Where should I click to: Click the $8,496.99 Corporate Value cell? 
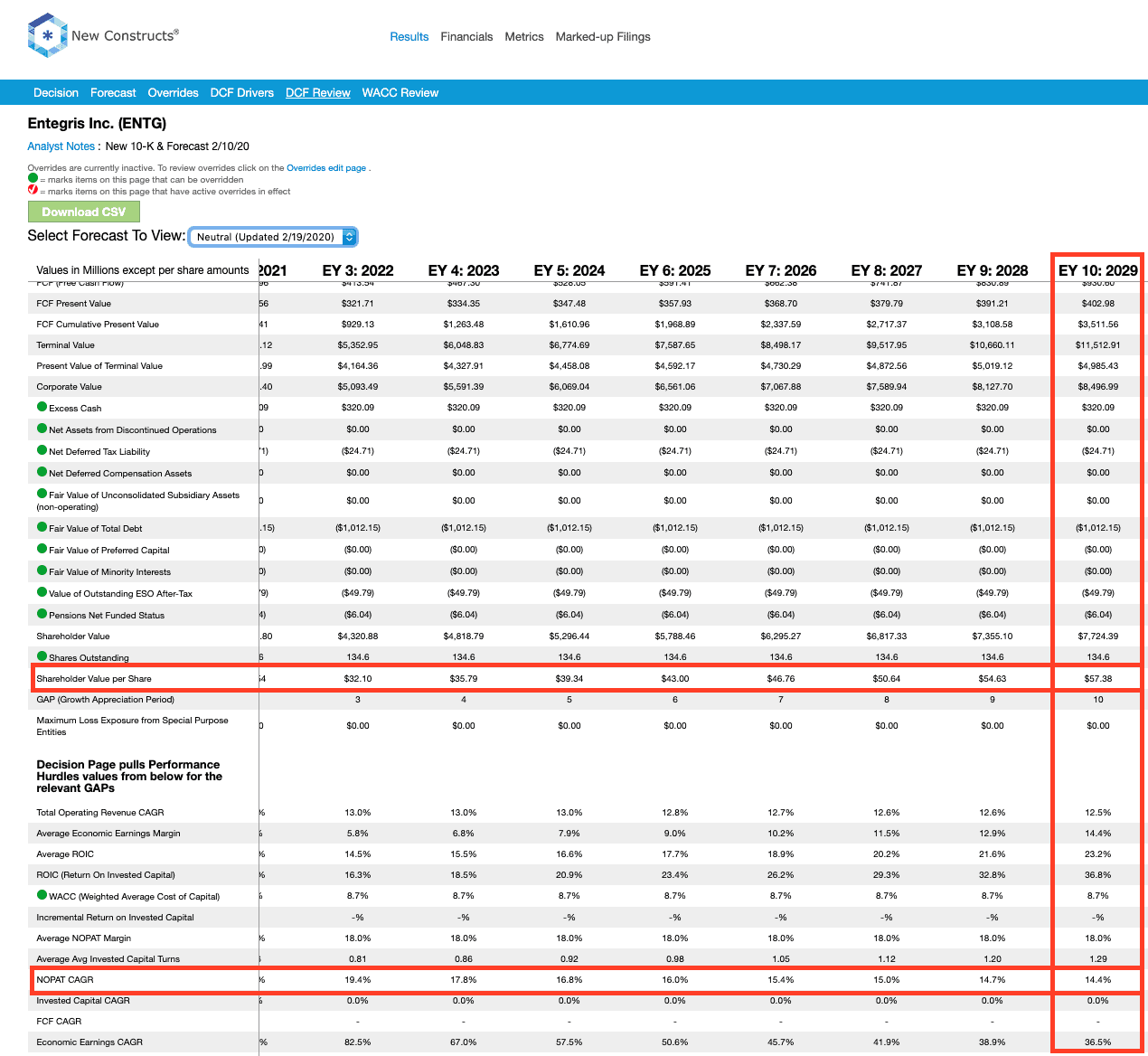click(1098, 387)
